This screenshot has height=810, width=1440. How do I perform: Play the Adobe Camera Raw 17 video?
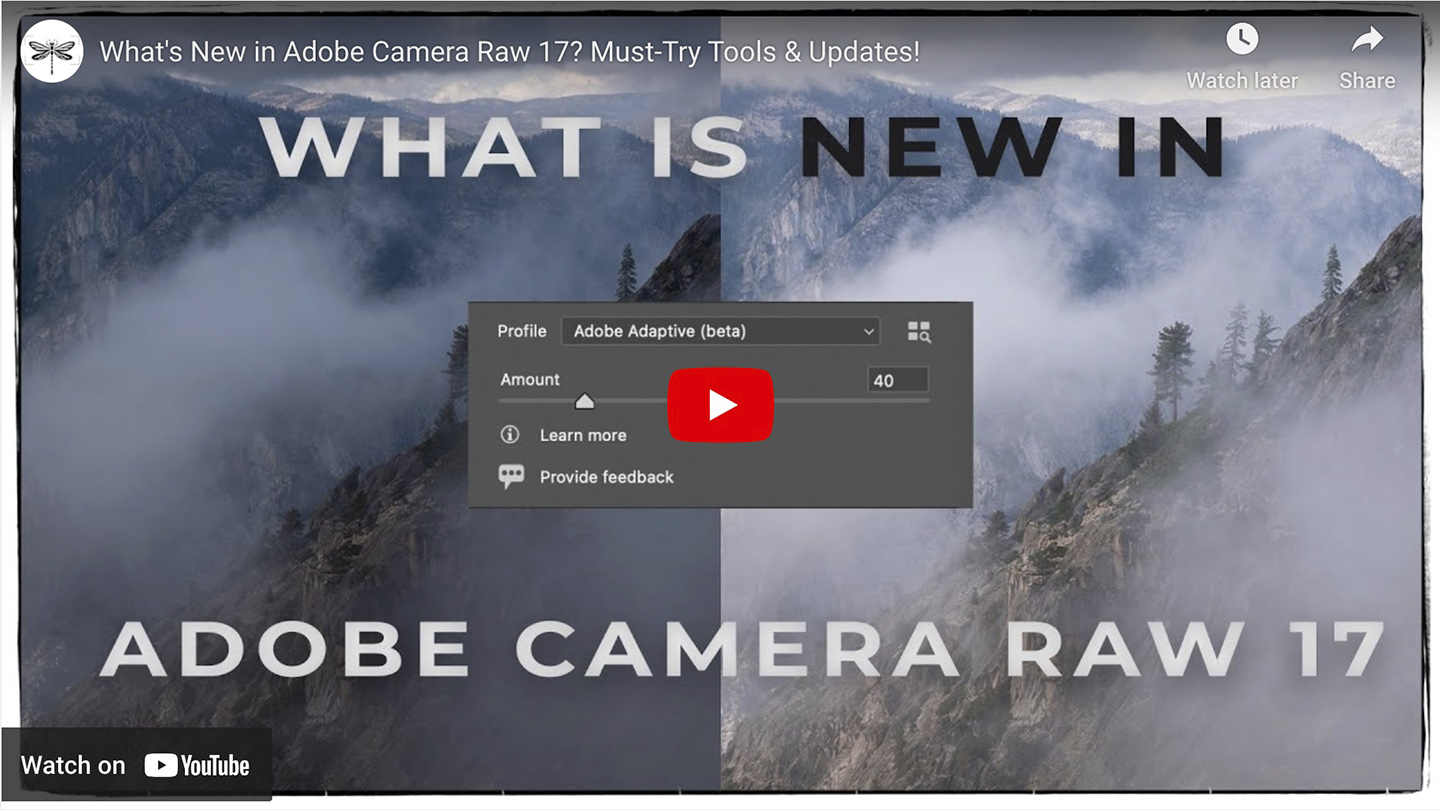coord(720,404)
